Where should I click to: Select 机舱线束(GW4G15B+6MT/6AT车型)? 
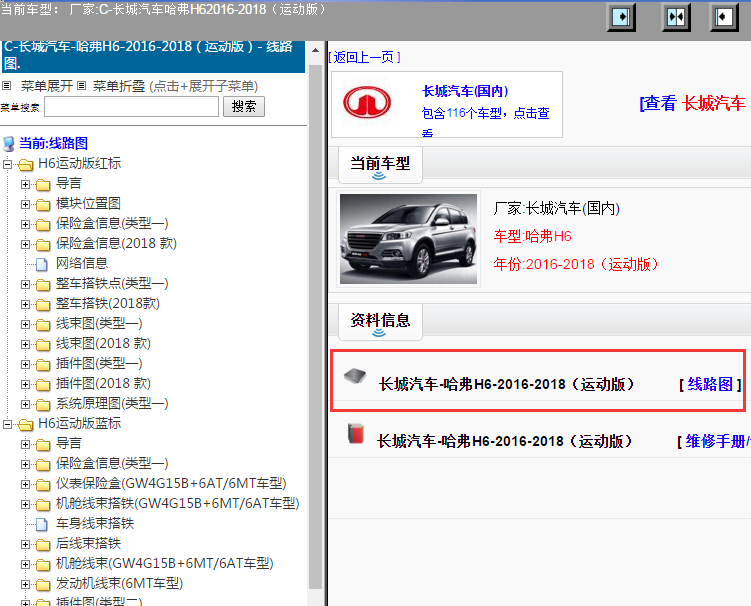[x=165, y=563]
